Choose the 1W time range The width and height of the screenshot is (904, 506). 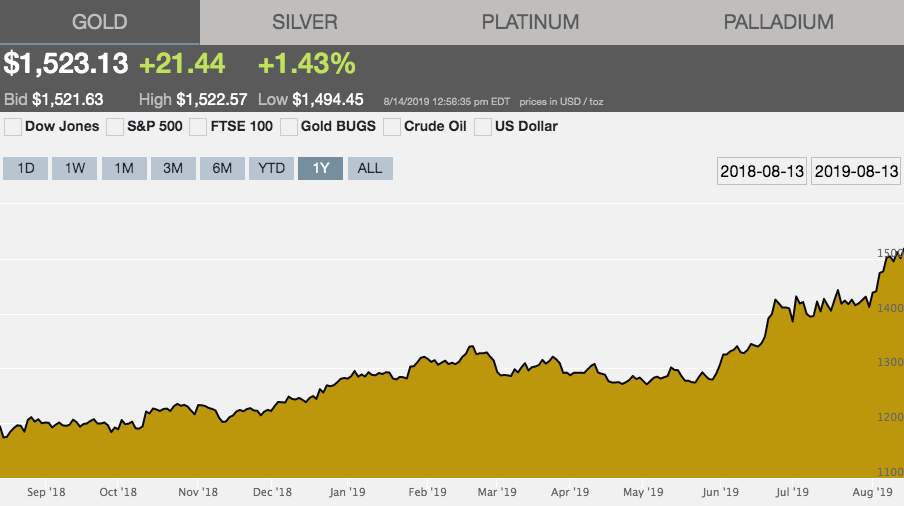point(75,168)
